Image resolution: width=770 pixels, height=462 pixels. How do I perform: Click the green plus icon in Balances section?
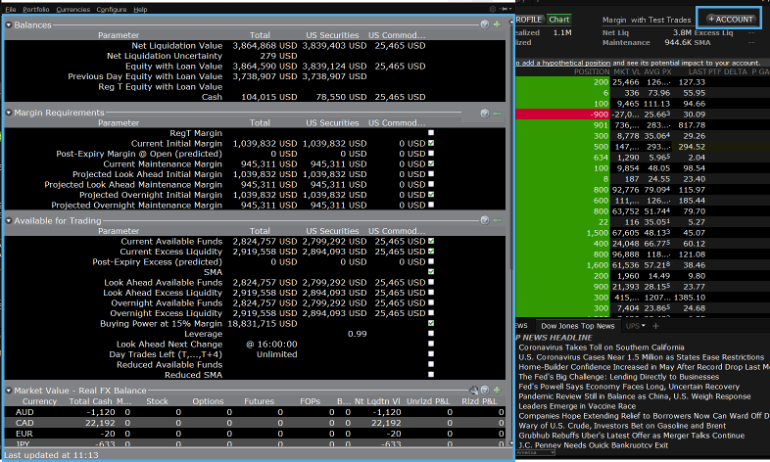click(497, 24)
